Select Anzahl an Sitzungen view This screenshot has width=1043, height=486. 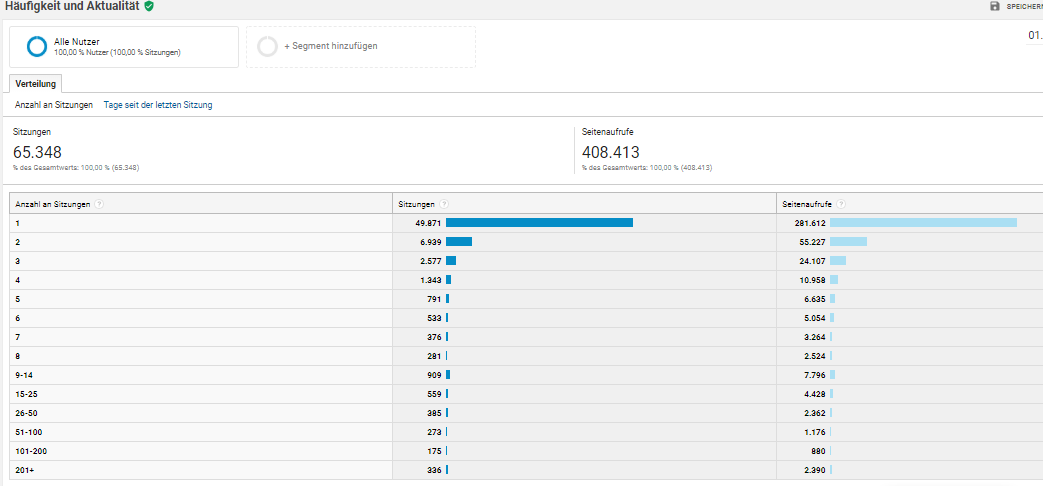(54, 105)
